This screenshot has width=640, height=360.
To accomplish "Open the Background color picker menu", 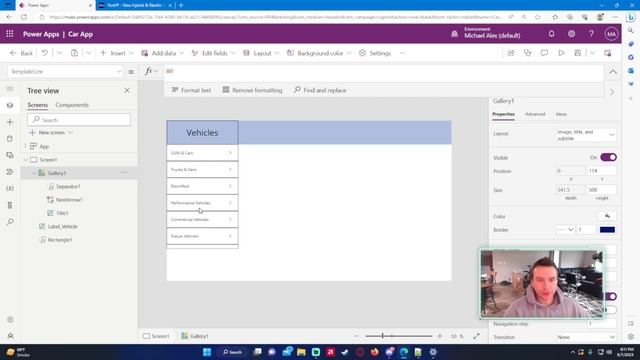I will (319, 53).
